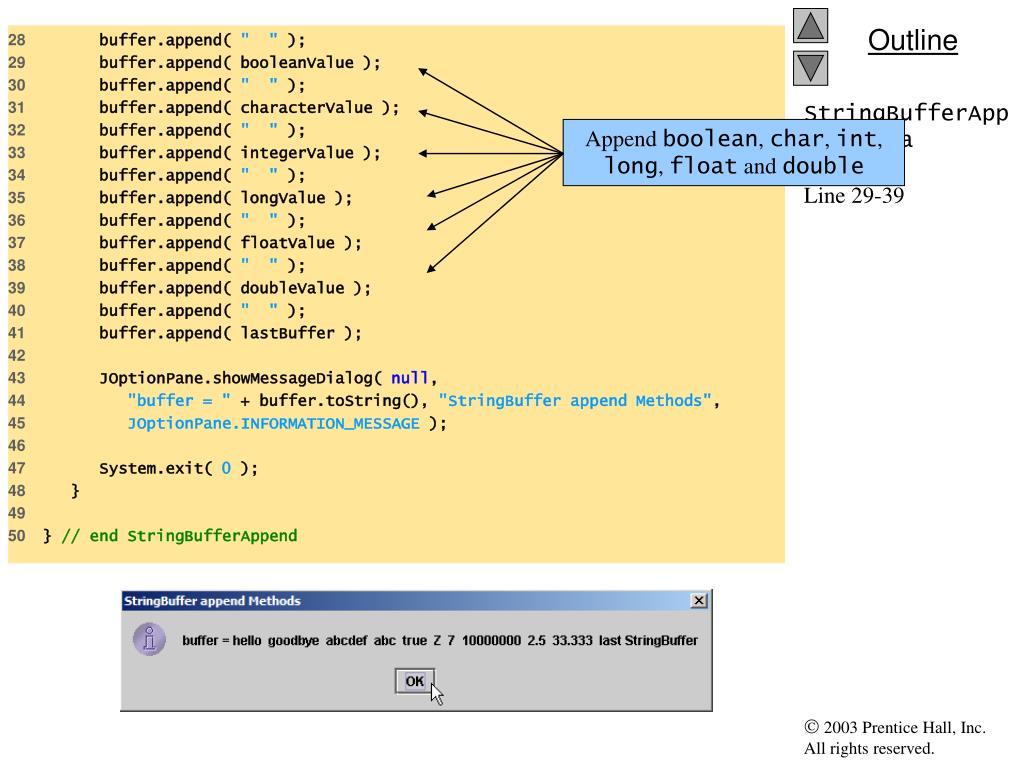This screenshot has width=1024, height=768.
Task: Click the dialog title bar text
Action: (x=212, y=601)
